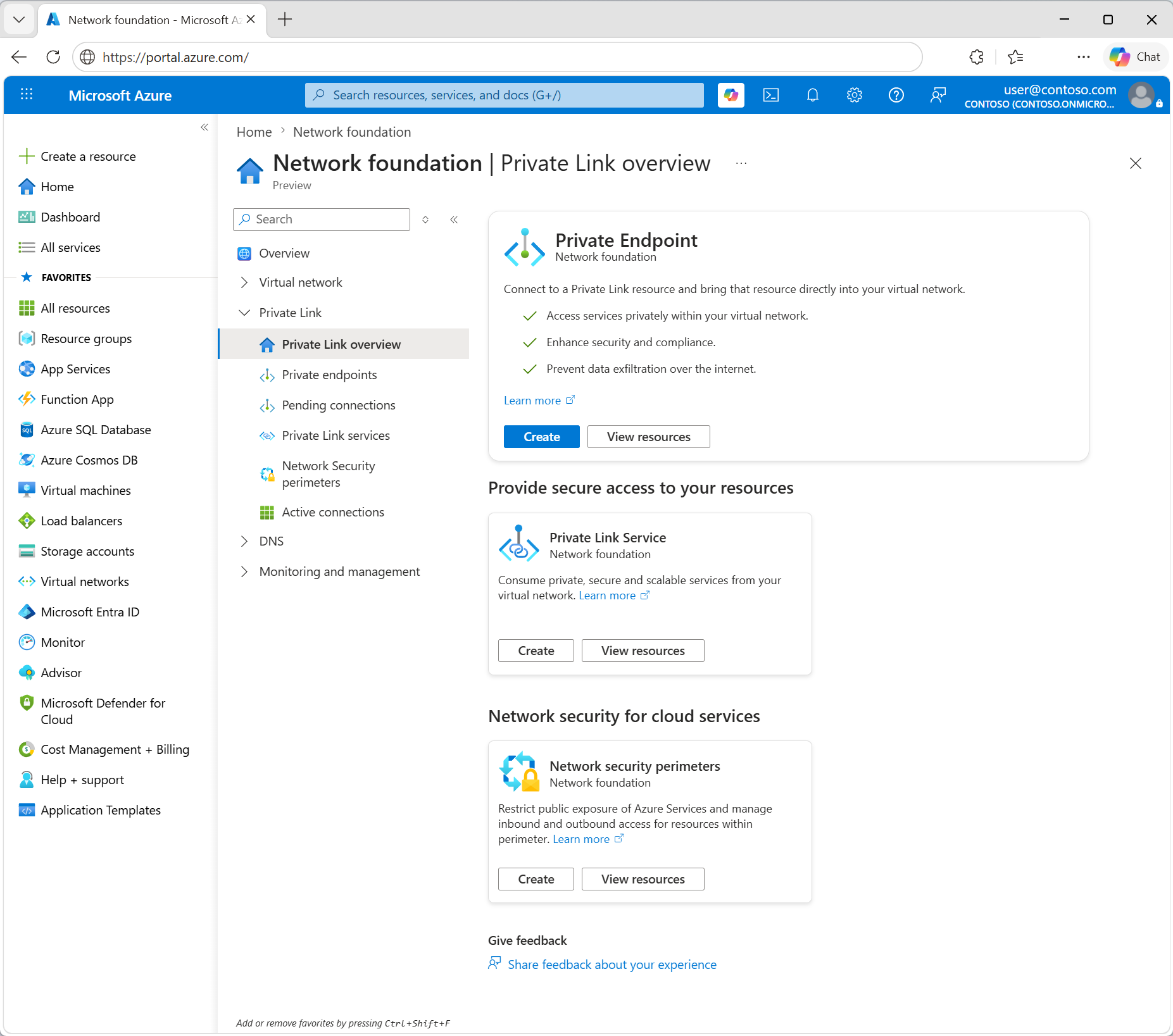Focus the Azure global search bar
Image resolution: width=1173 pixels, height=1036 pixels.
point(505,95)
